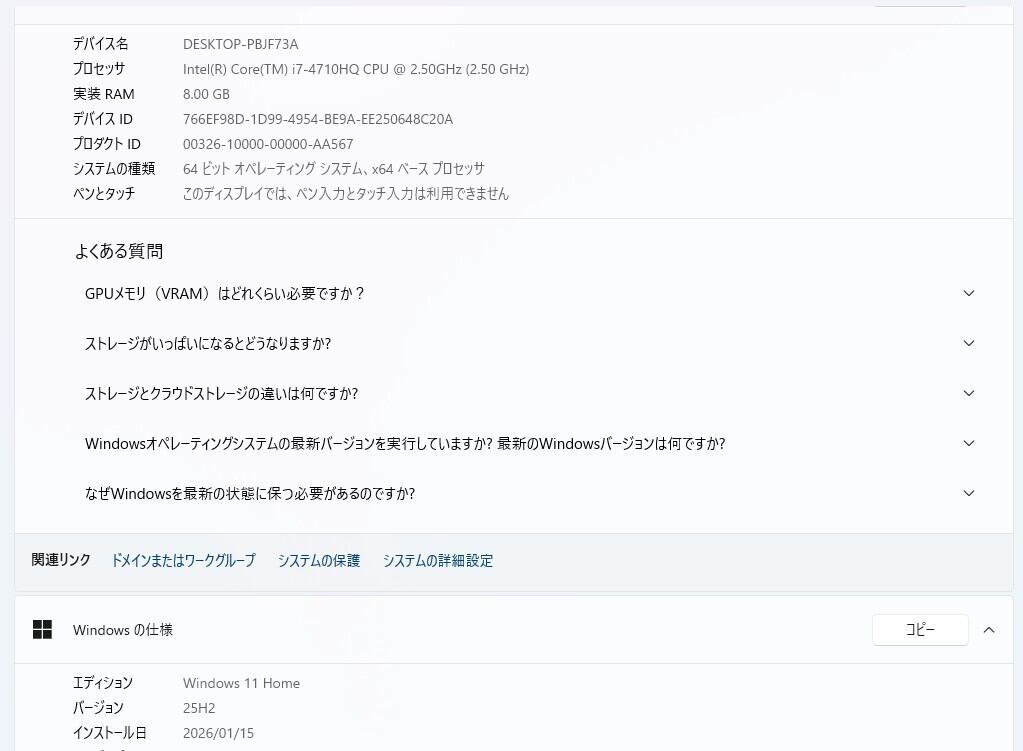Click the question GPUメモリ（VRAM）はどれくらい必要ですか
1023x751 pixels.
point(224,294)
